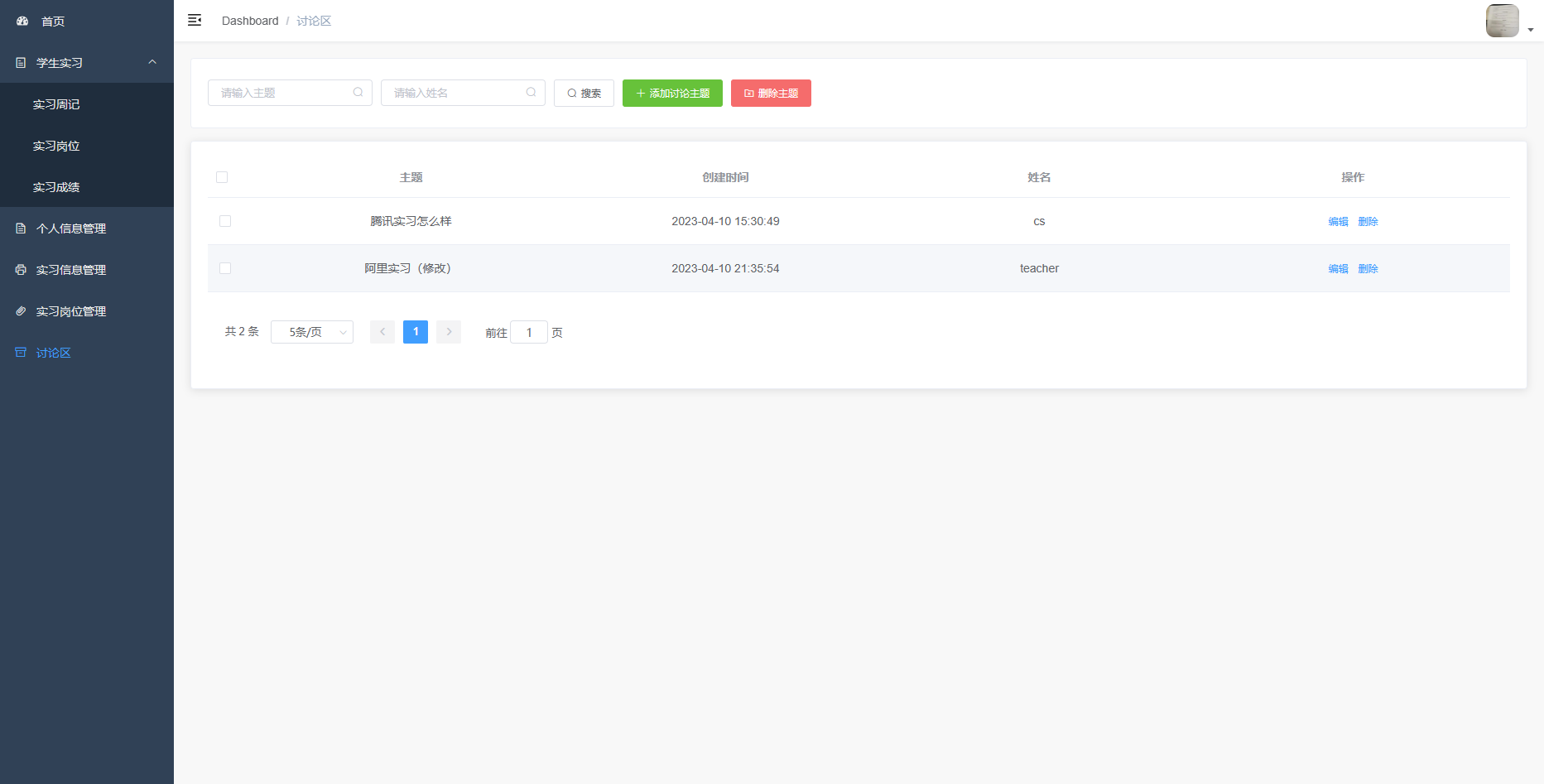Open the user avatar dropdown menu
The image size is (1544, 784).
click(x=1508, y=22)
